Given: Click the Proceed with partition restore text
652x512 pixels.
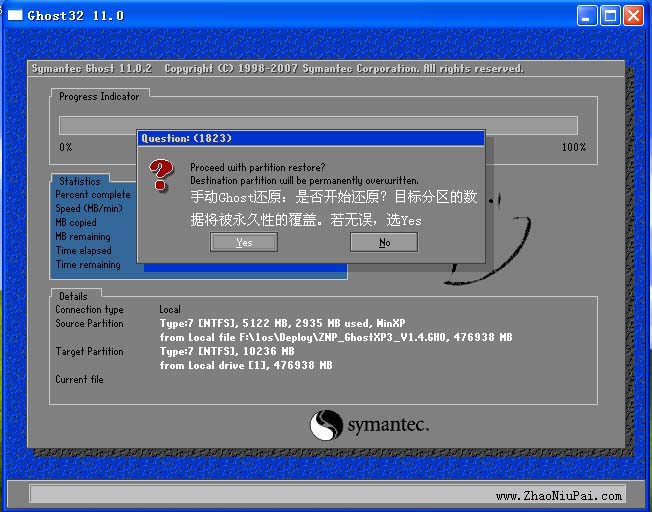Looking at the screenshot, I should pyautogui.click(x=257, y=168).
